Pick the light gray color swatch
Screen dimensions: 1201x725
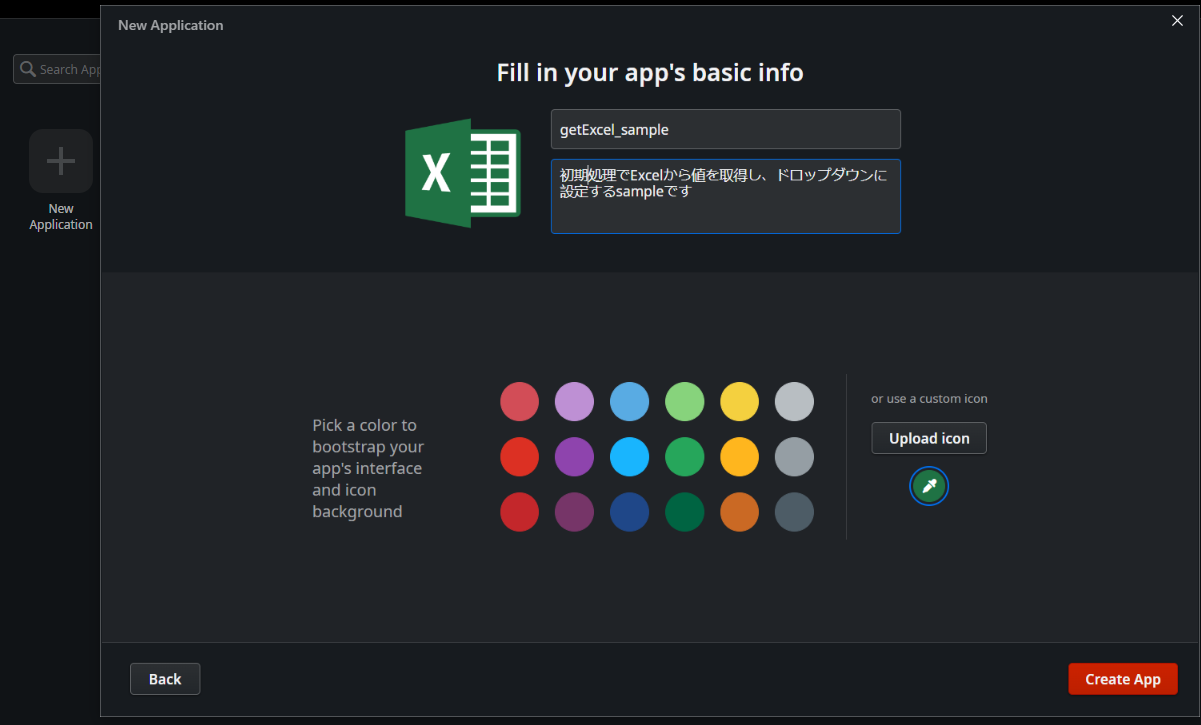[795, 402]
